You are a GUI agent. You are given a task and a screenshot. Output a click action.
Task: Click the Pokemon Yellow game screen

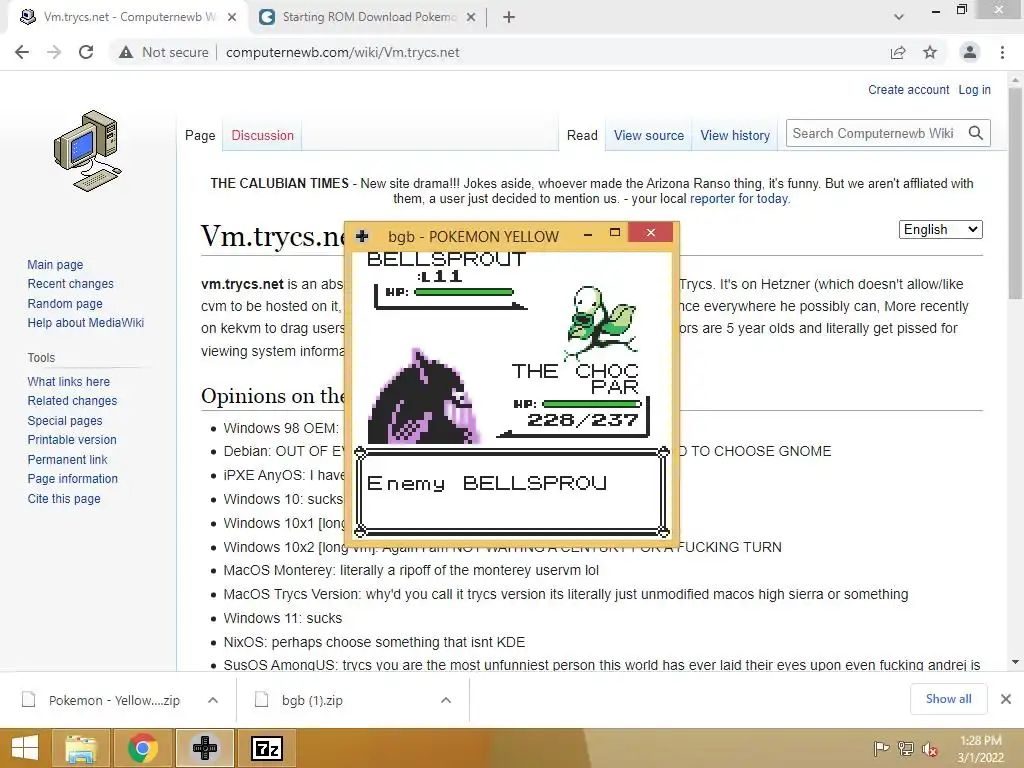click(x=511, y=395)
